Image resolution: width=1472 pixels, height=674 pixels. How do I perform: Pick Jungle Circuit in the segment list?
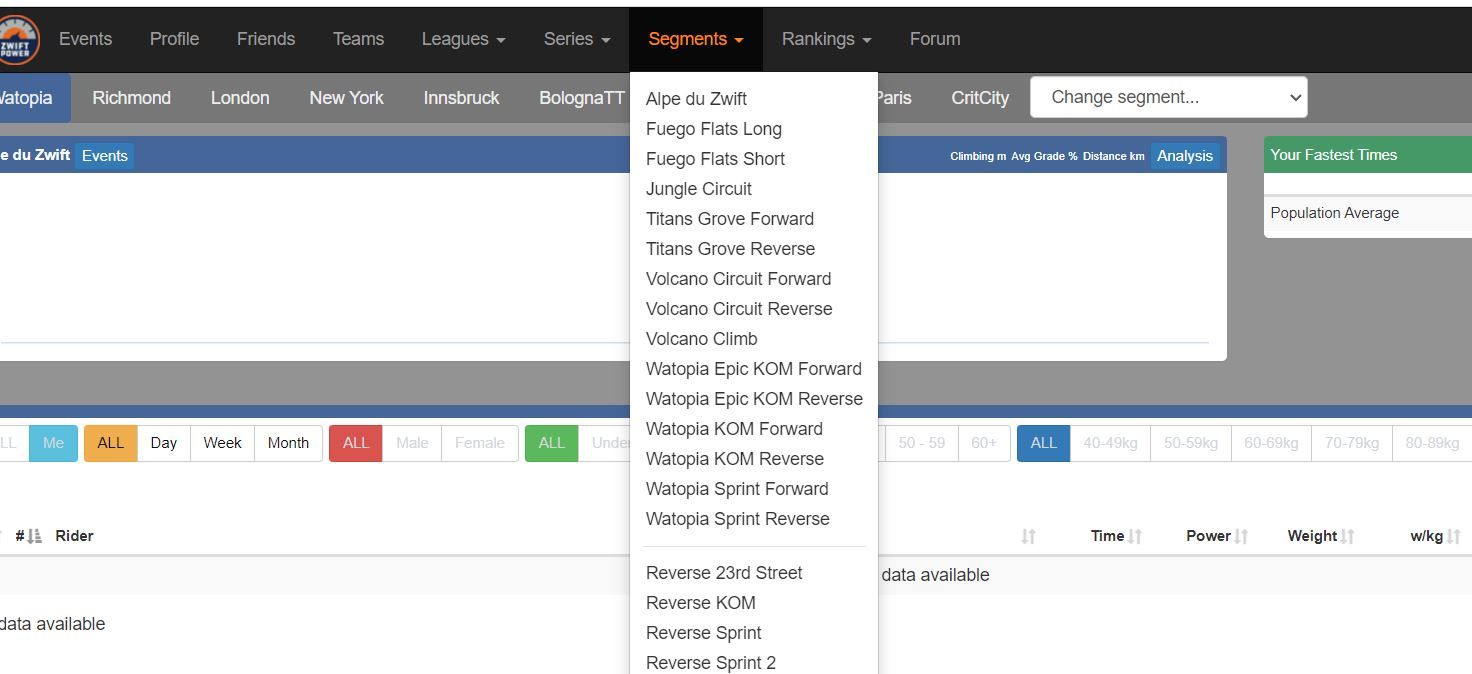[698, 189]
